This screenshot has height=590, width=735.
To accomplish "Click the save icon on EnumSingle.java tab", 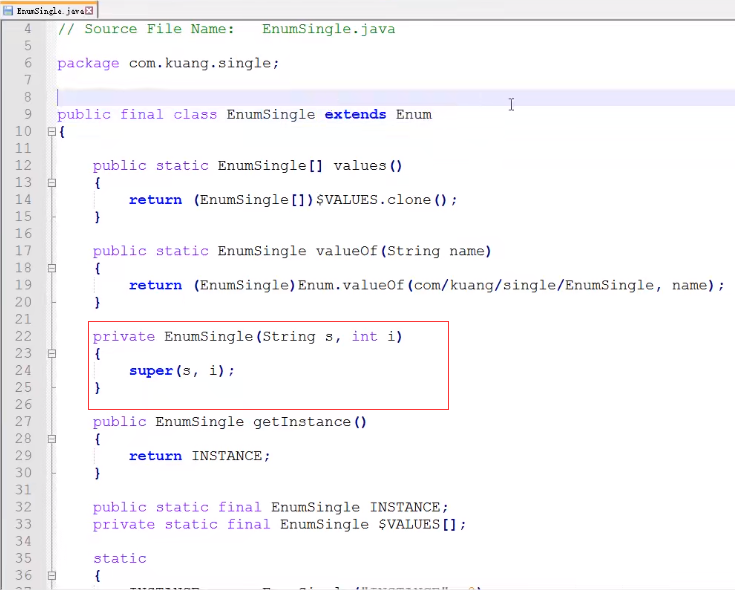I will point(8,10).
